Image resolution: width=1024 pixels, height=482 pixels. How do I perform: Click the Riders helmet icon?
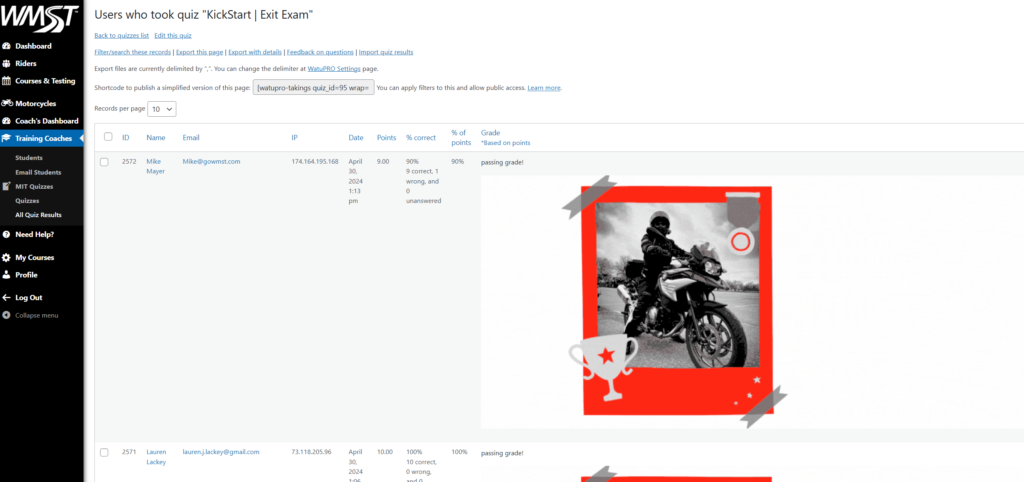pyautogui.click(x=7, y=63)
